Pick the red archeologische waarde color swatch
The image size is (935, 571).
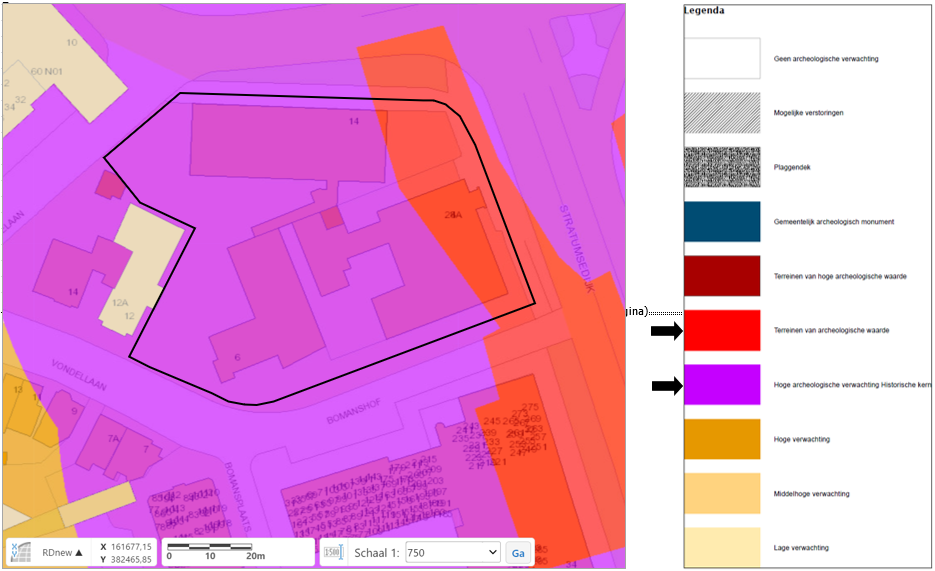pos(721,331)
